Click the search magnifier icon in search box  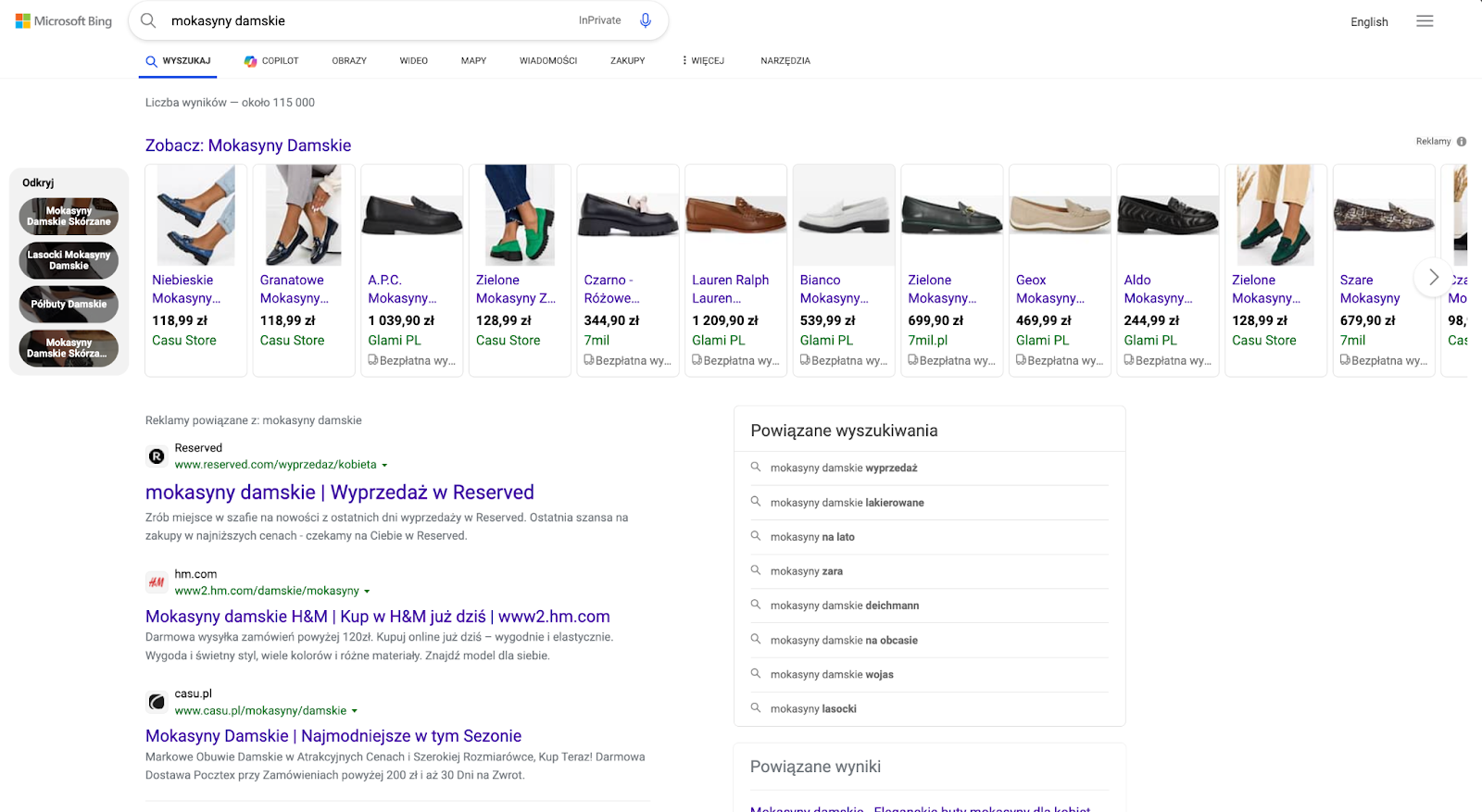point(148,20)
